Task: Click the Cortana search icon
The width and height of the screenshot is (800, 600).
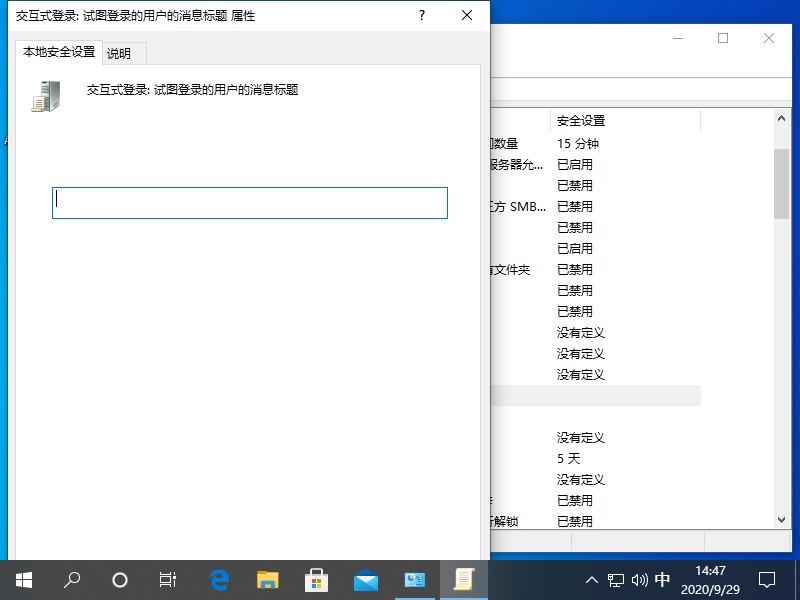Action: point(71,580)
